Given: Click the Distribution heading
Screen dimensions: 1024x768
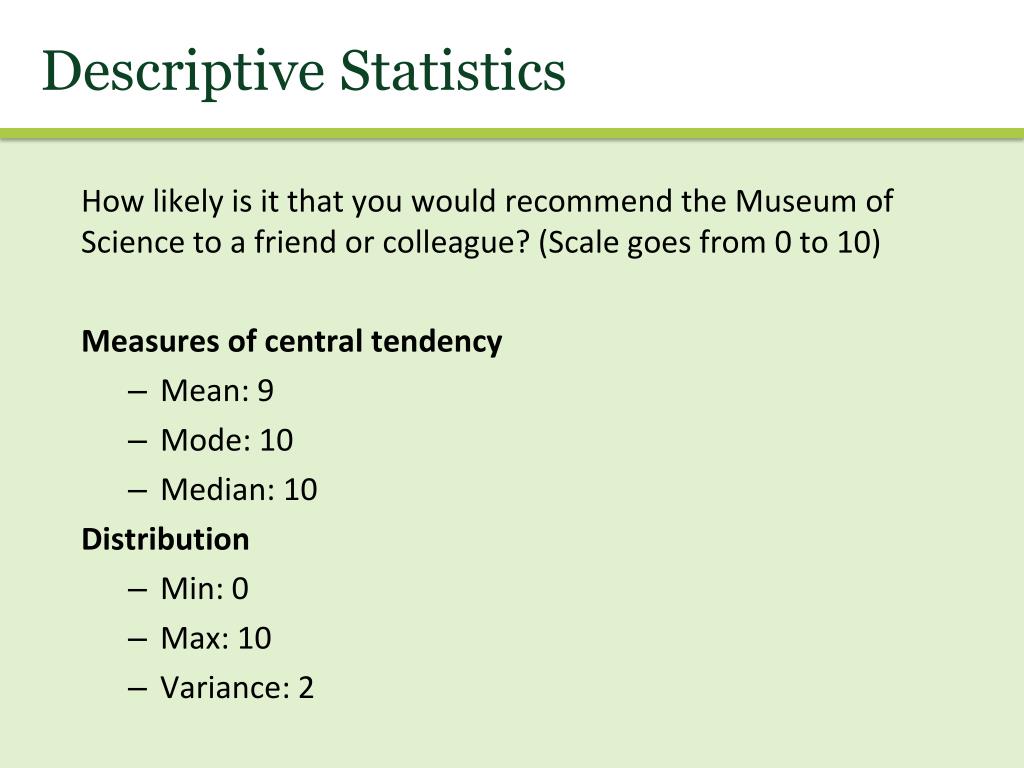Looking at the screenshot, I should (x=165, y=539).
